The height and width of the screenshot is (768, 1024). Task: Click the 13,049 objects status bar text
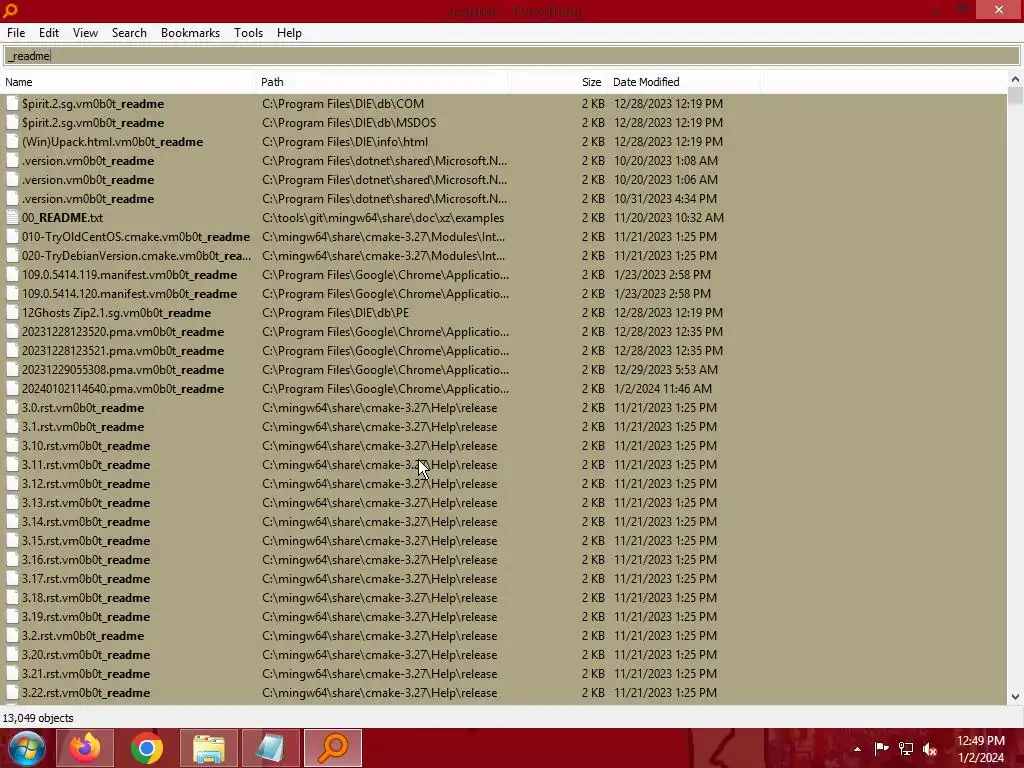coord(38,718)
